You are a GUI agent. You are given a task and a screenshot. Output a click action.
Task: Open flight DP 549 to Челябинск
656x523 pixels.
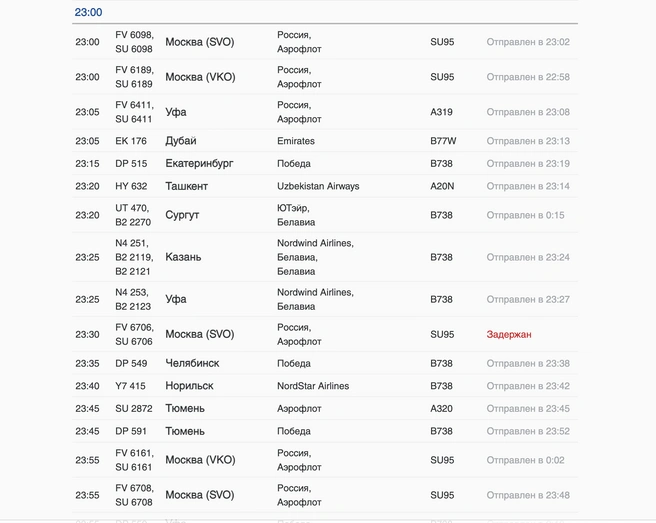[x=325, y=363]
